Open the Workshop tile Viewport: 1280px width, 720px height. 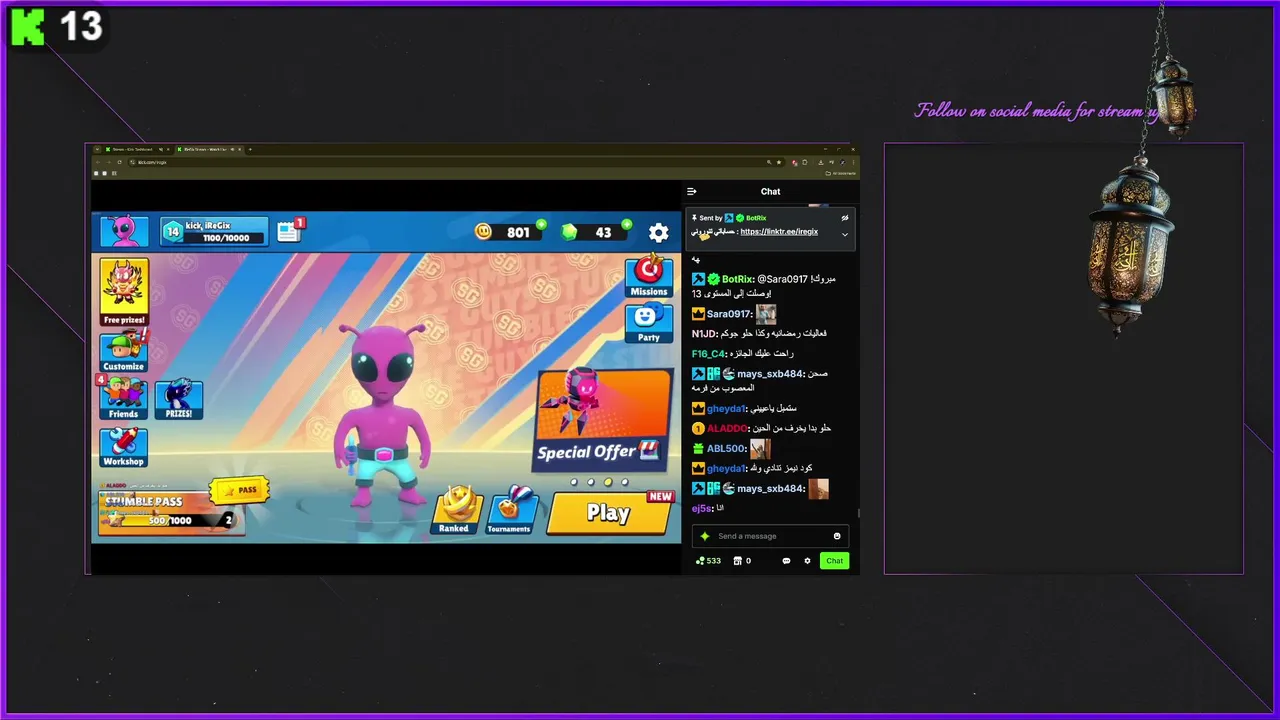(x=124, y=447)
